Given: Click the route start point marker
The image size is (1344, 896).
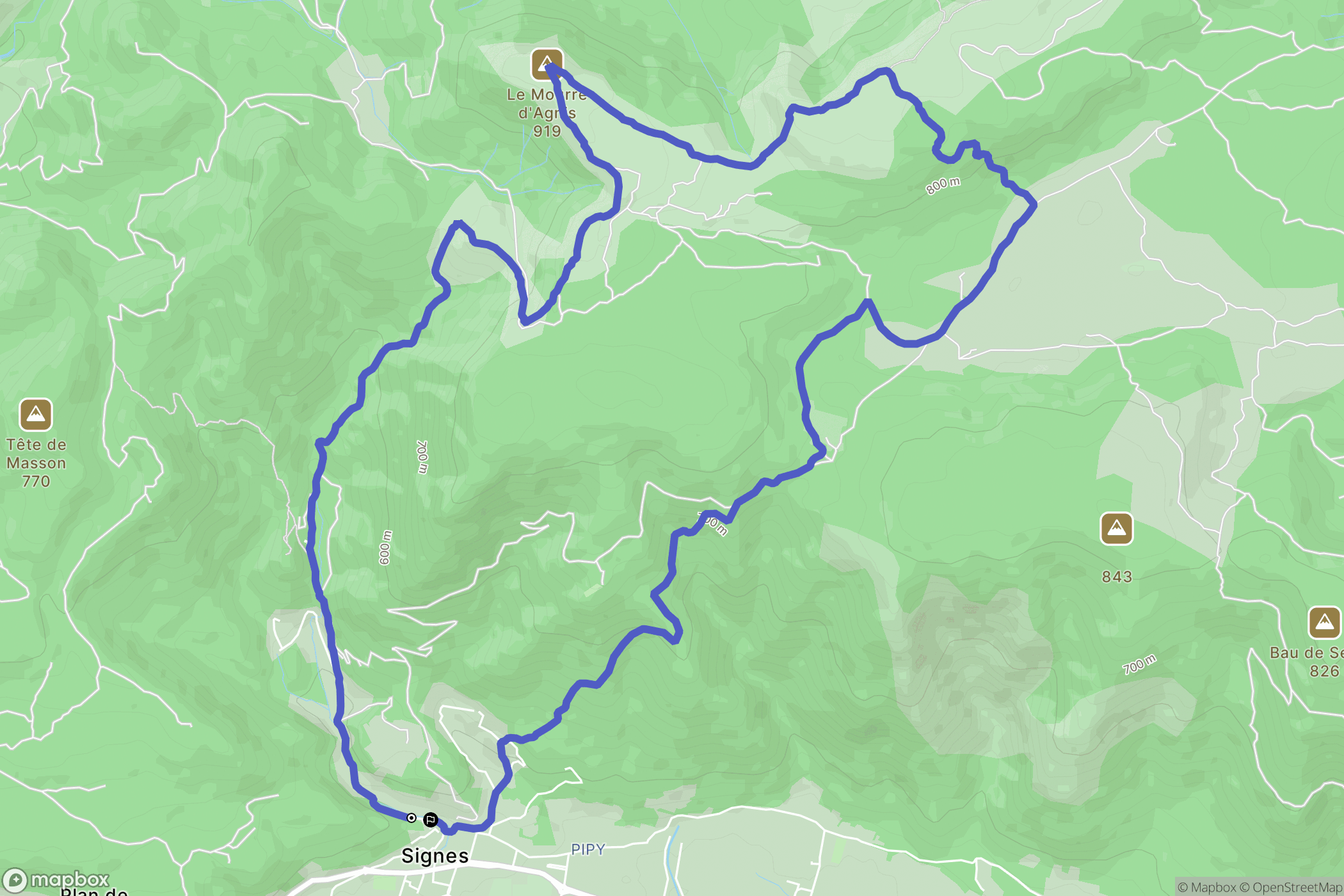Looking at the screenshot, I should pyautogui.click(x=412, y=818).
